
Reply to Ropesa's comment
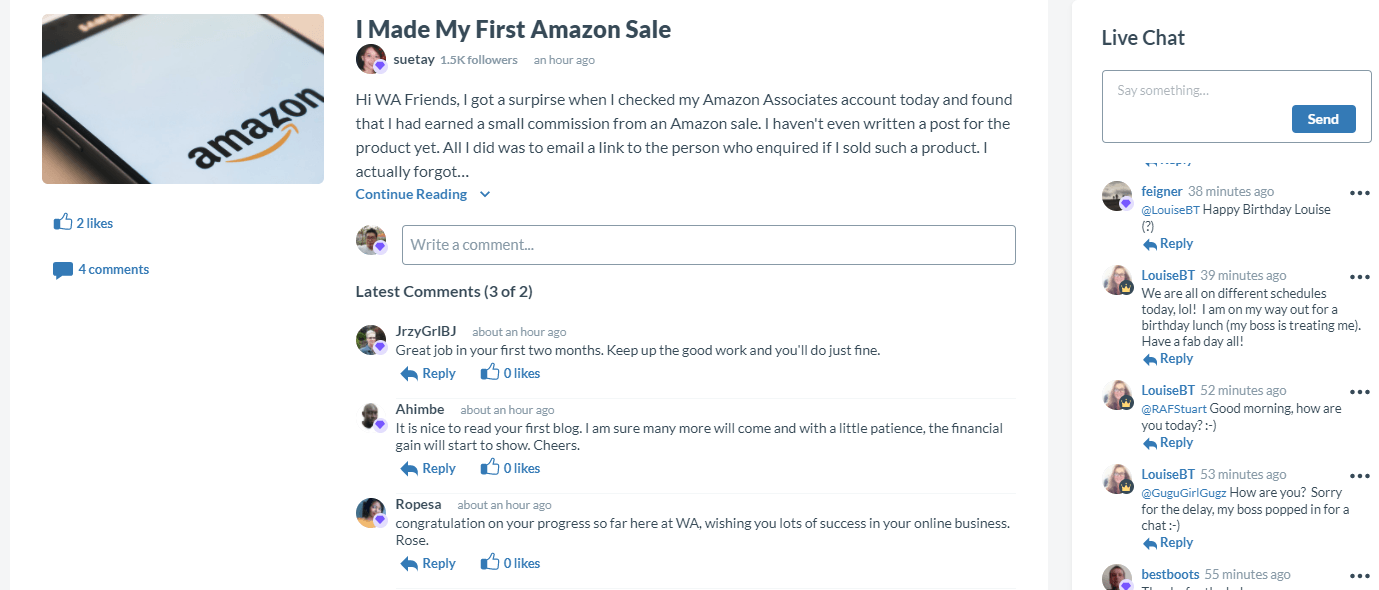coord(428,563)
